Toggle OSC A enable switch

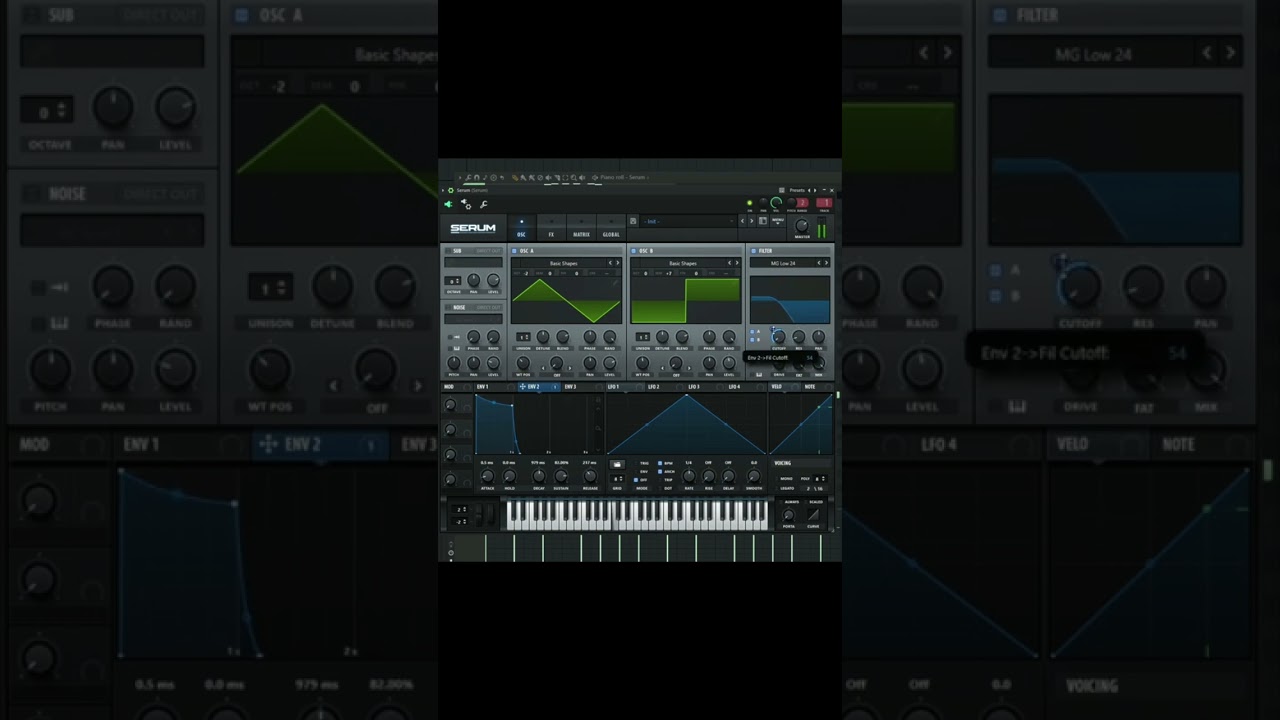[x=514, y=251]
